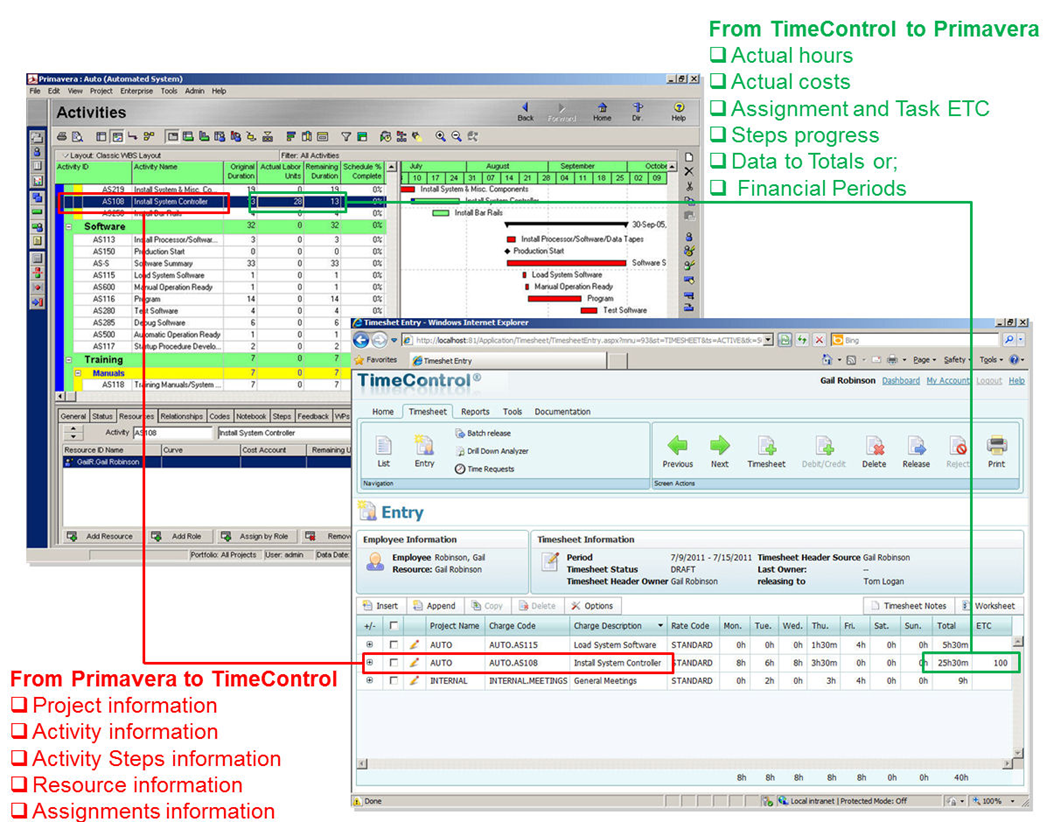Open the Documentation tab in TimeControl
The image size is (1055, 829).
click(x=562, y=412)
